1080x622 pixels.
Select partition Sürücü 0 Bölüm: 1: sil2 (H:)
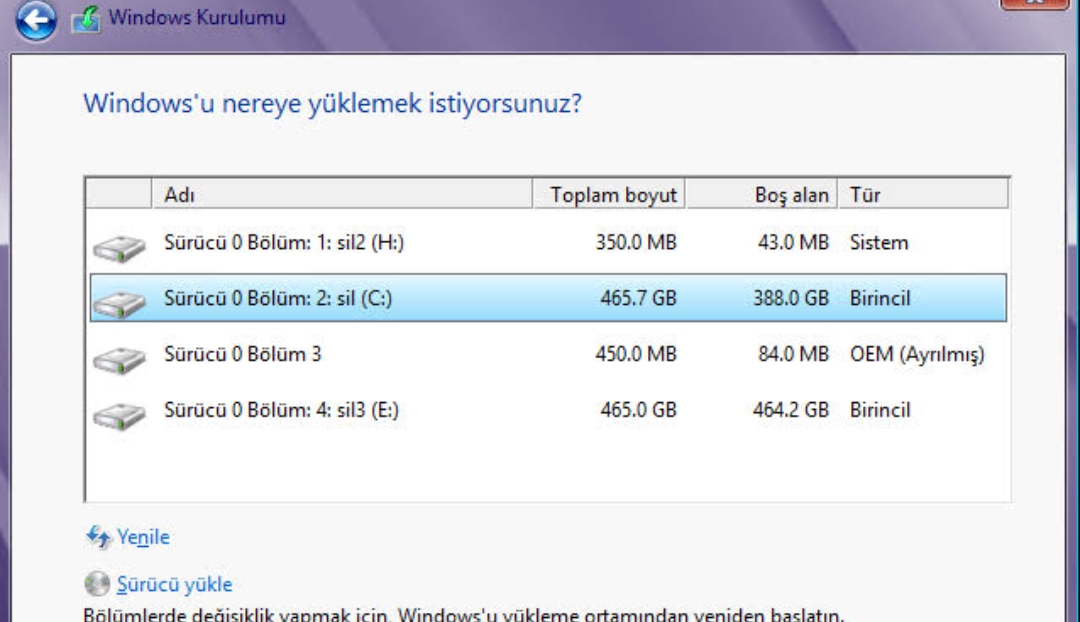(548, 242)
